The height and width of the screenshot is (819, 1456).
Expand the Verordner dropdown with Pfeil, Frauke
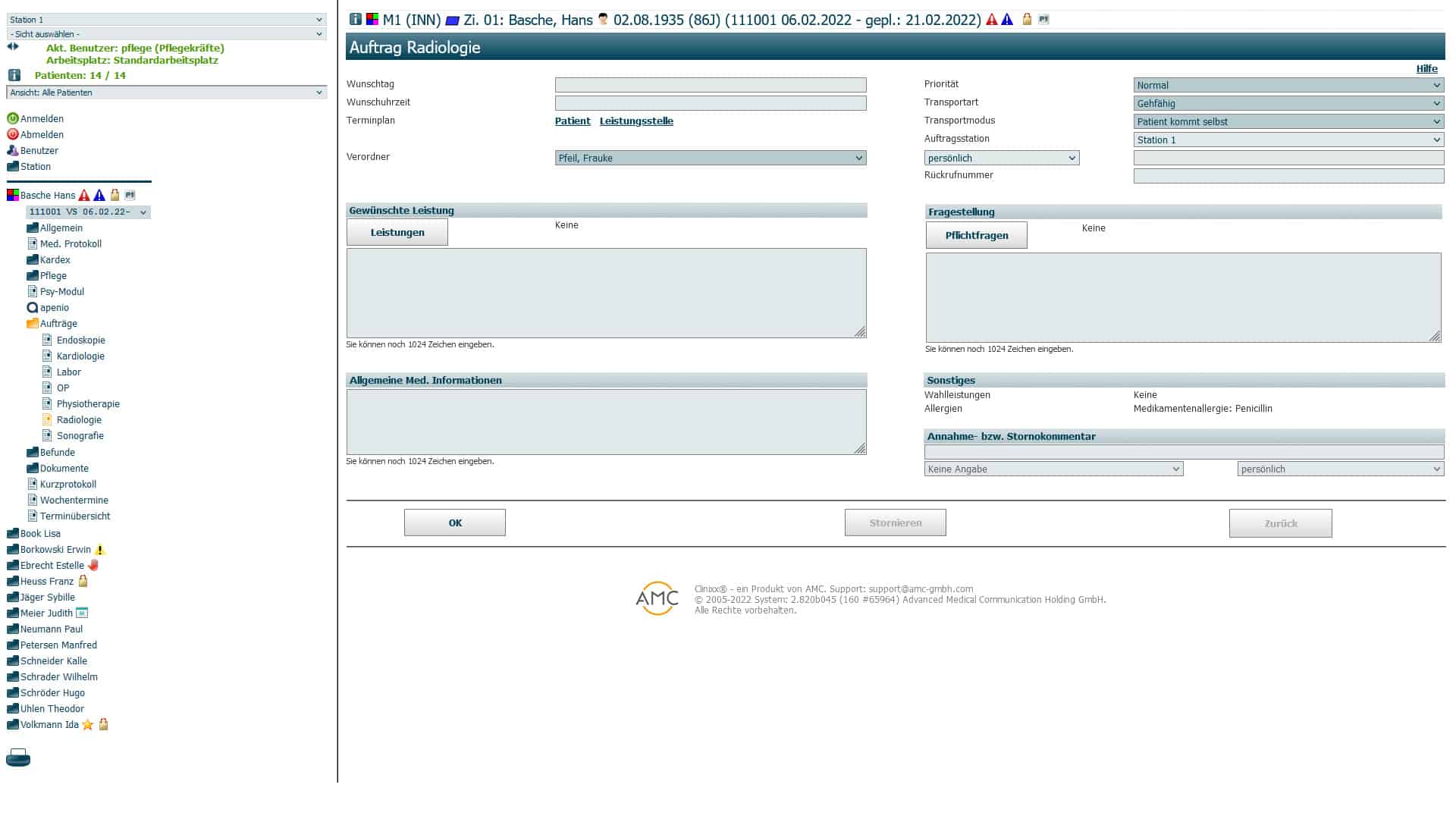click(710, 158)
